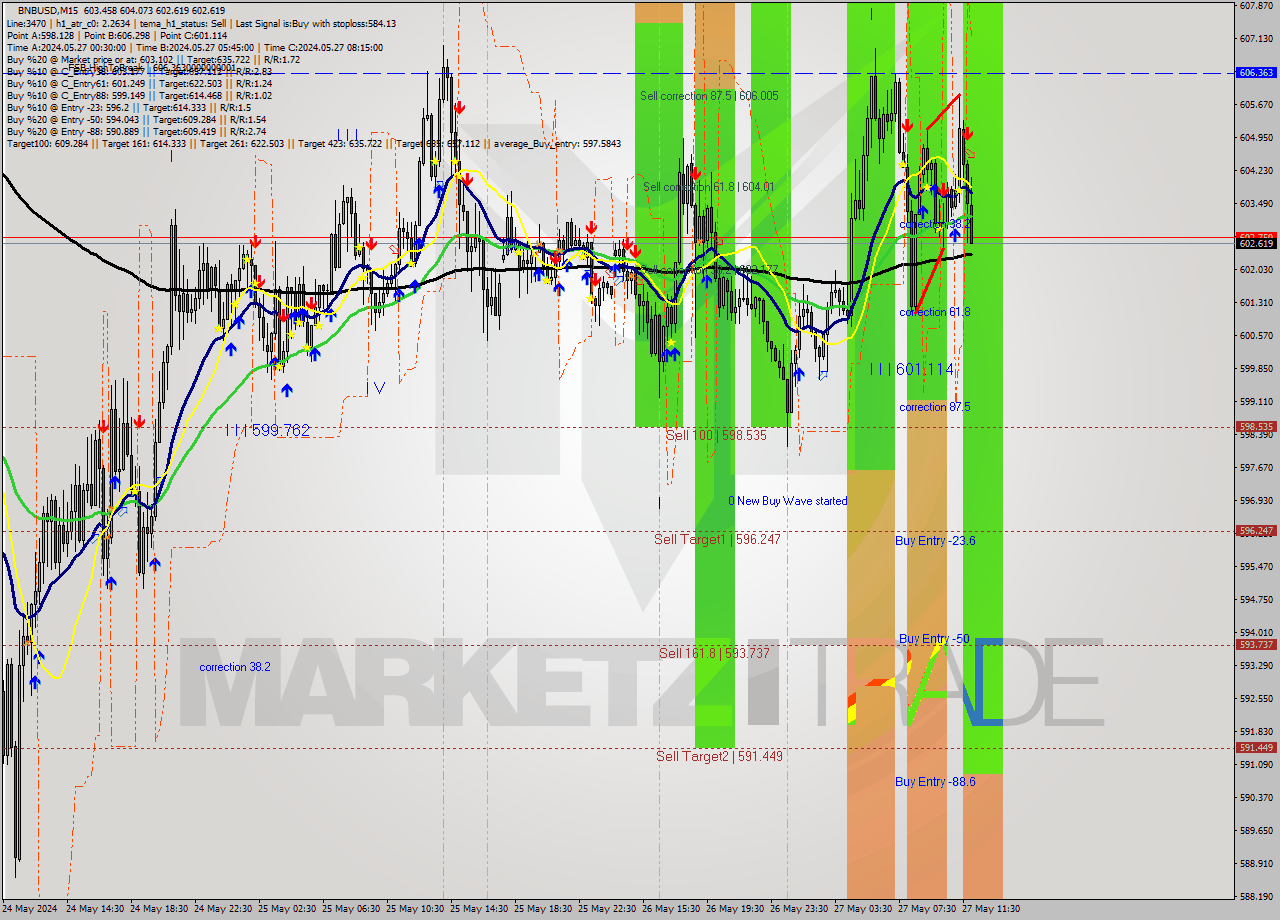This screenshot has height=920, width=1280.
Task: Click the 'I I I 601.114' wave label
Action: coord(911,369)
